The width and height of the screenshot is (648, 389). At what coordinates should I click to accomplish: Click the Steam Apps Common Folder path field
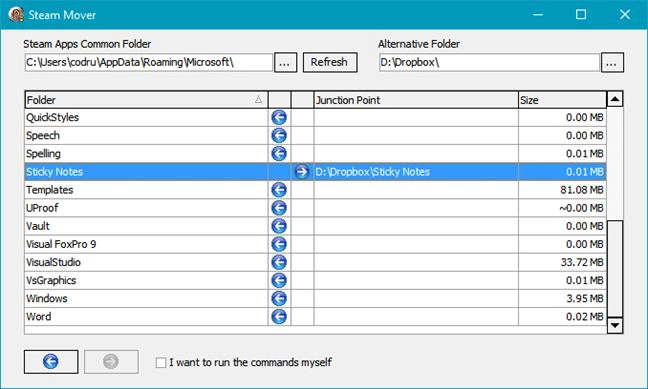(148, 62)
